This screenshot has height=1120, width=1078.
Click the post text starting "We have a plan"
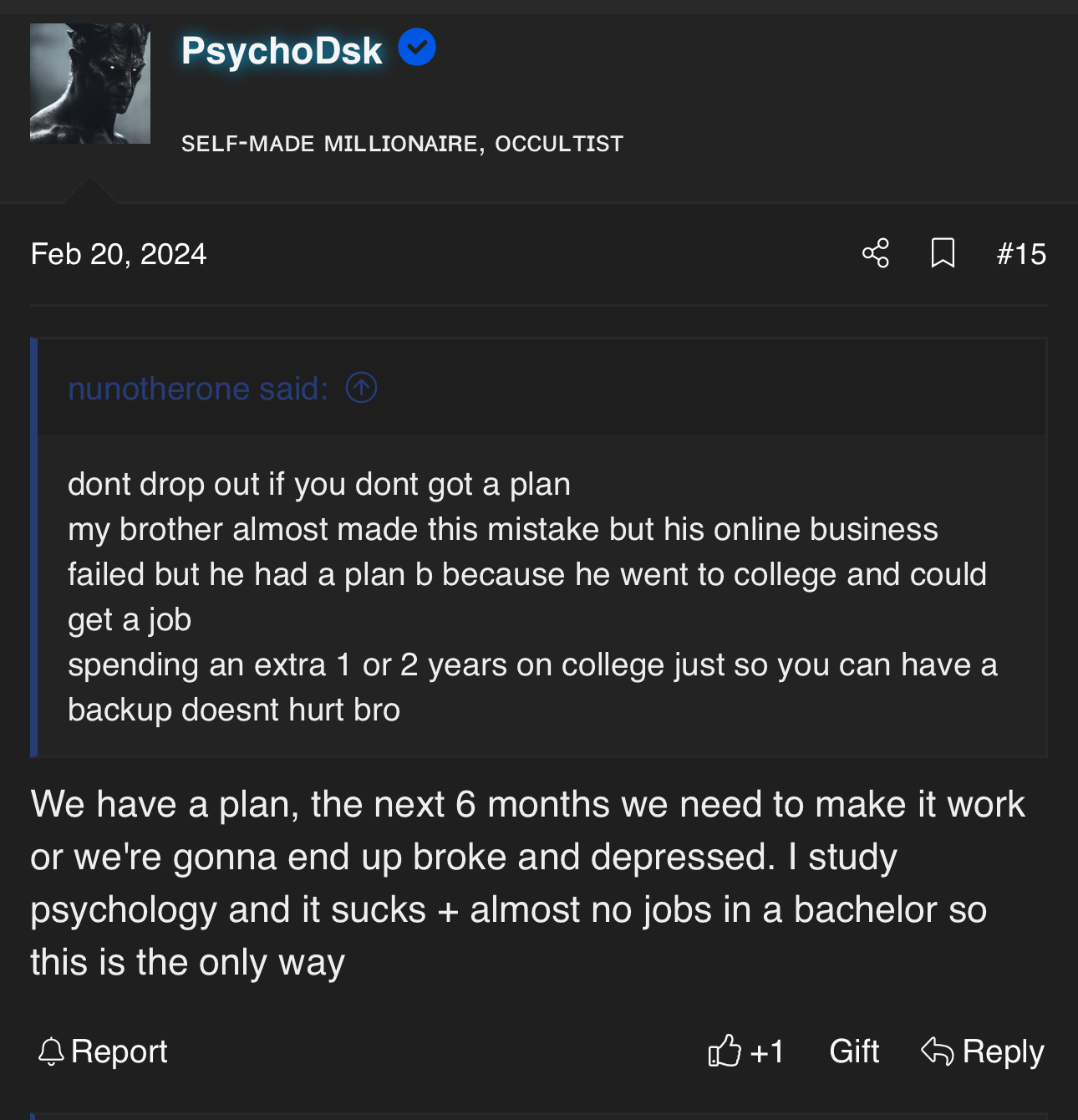(526, 883)
